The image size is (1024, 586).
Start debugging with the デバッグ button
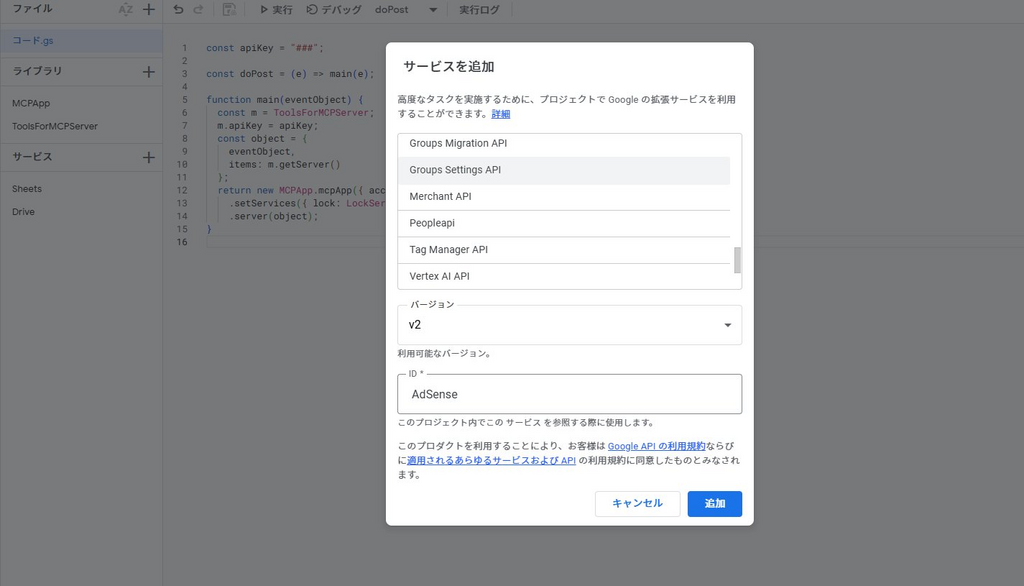pyautogui.click(x=330, y=9)
